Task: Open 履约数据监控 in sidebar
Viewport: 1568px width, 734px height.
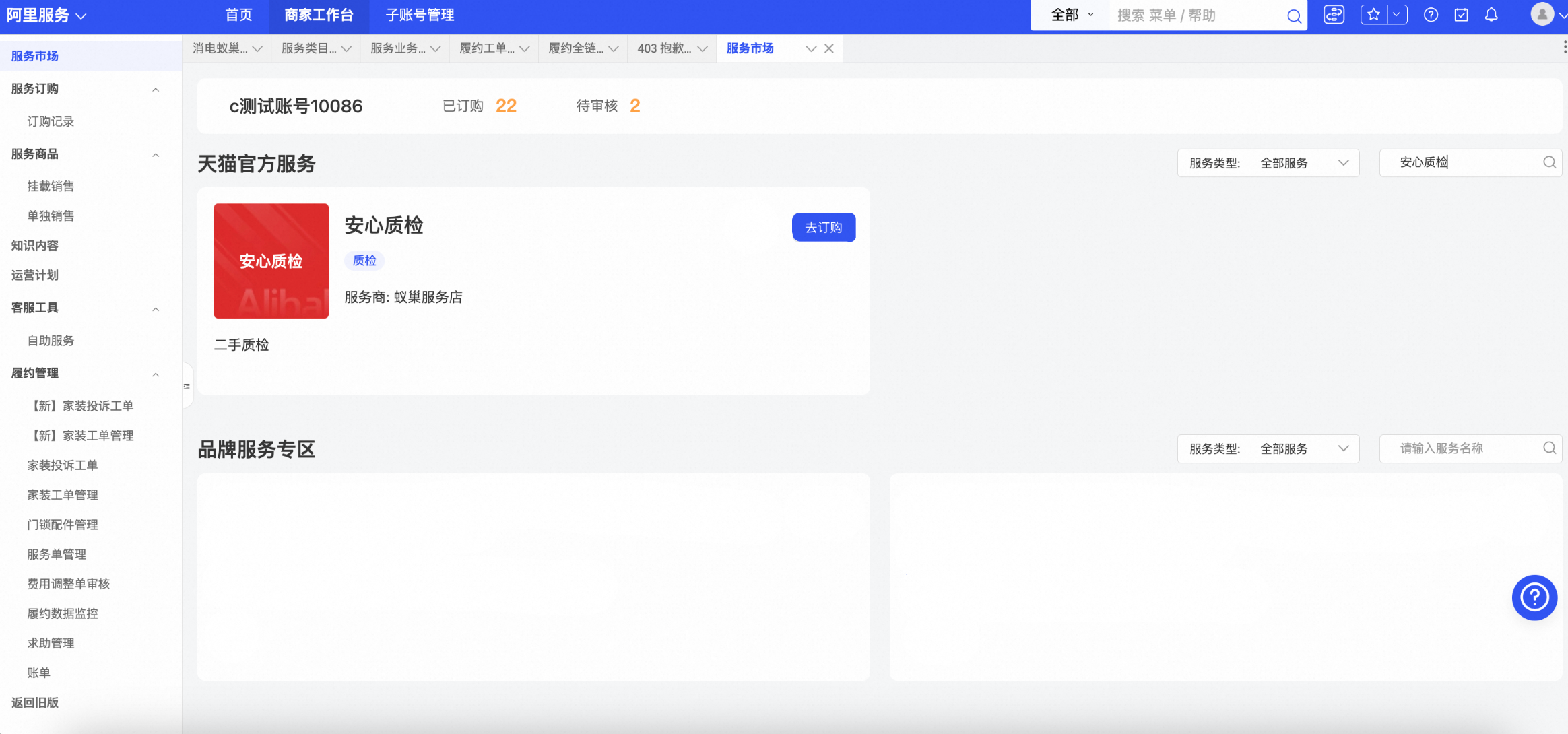Action: 63,613
